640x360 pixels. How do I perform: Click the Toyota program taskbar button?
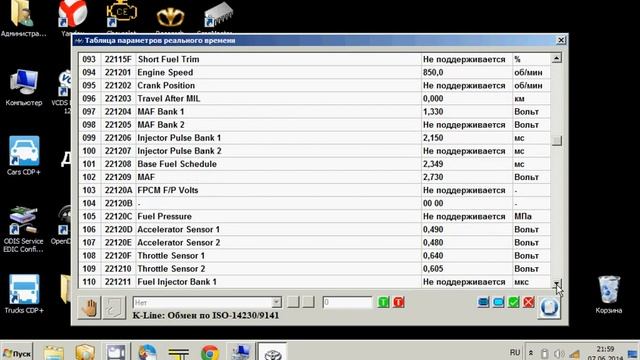[x=272, y=352]
